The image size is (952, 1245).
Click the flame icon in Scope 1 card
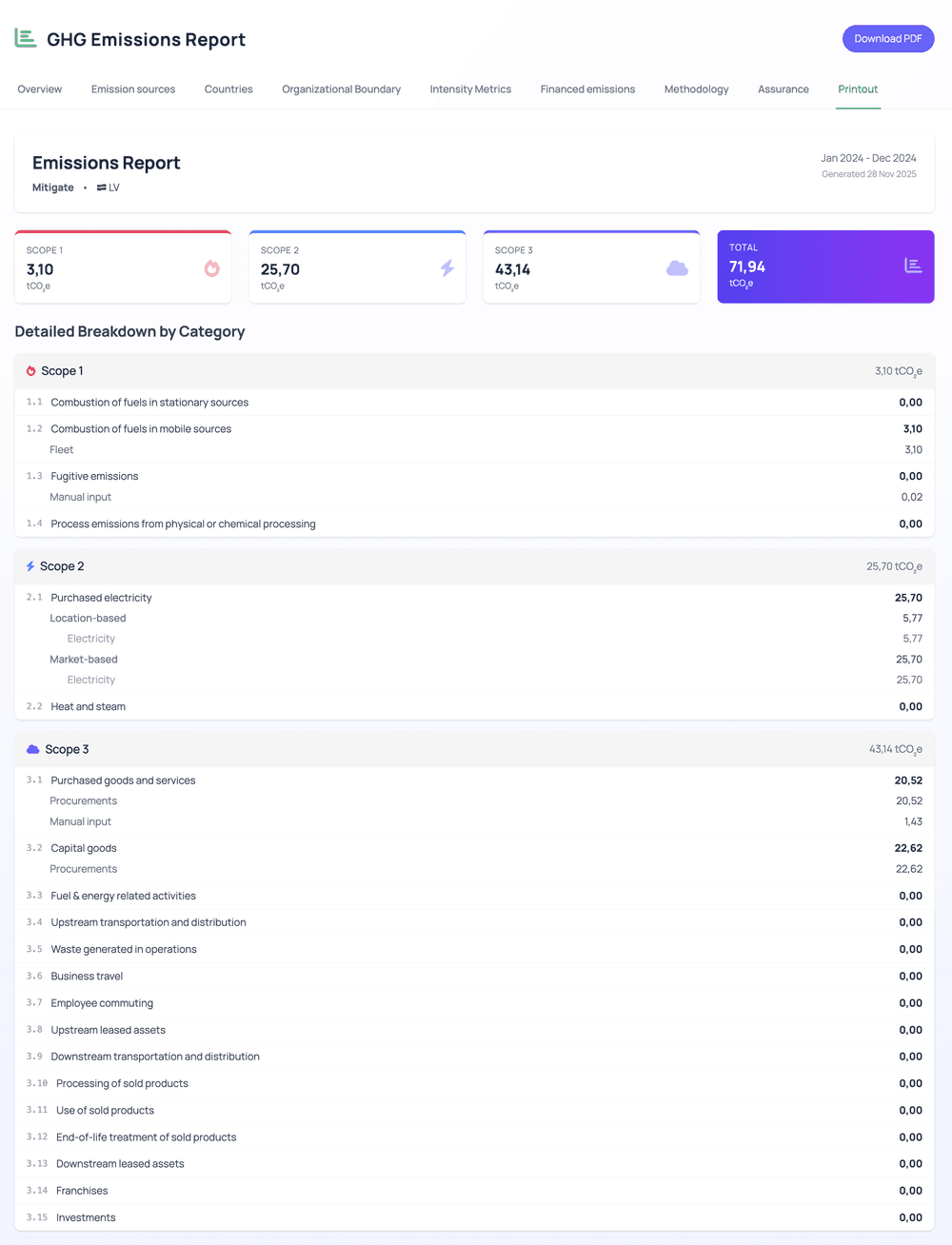[211, 268]
